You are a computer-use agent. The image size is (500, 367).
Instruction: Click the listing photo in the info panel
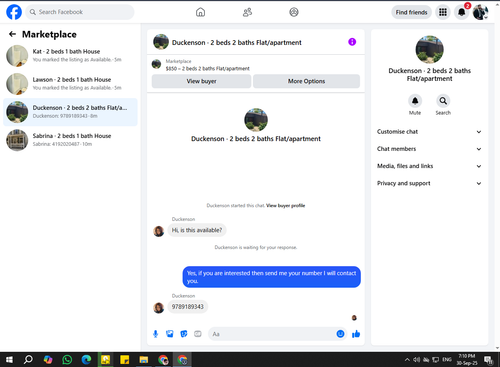429,50
